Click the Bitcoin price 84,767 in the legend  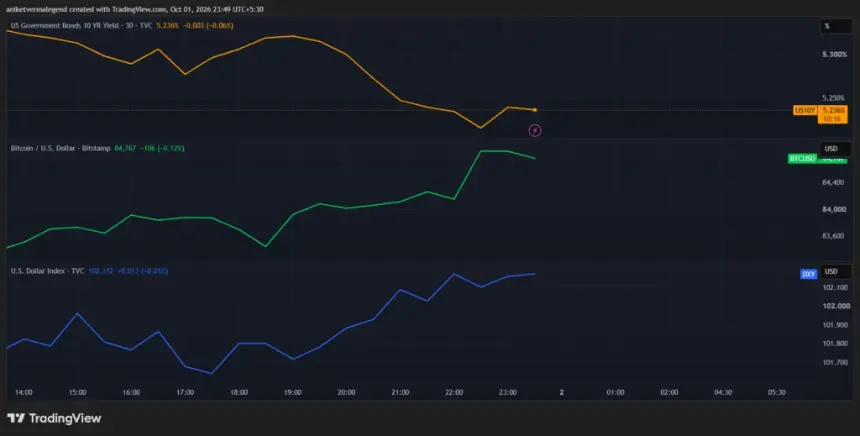(125, 148)
